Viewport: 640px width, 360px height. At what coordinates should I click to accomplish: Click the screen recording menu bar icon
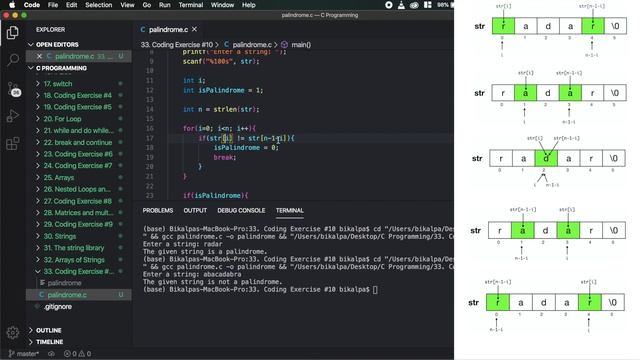(x=389, y=5)
